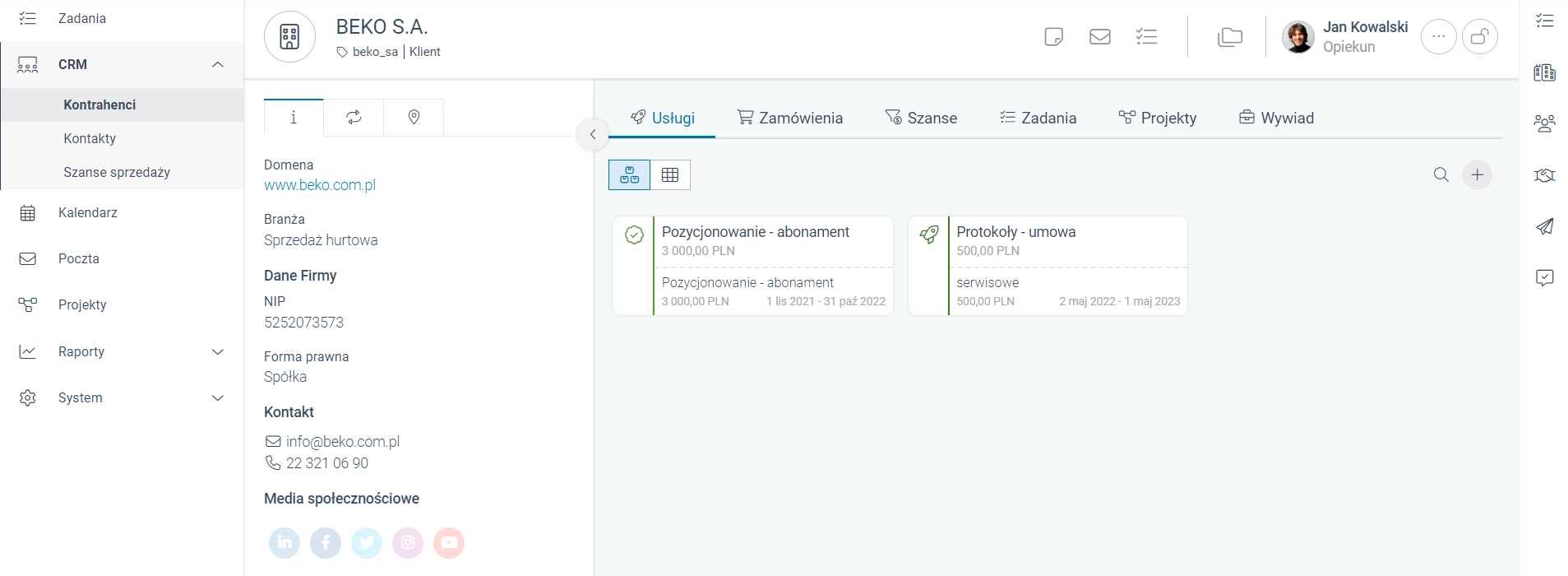Click the phone icon next to 22 321 06 90
This screenshot has width=1568, height=576.
(x=273, y=463)
